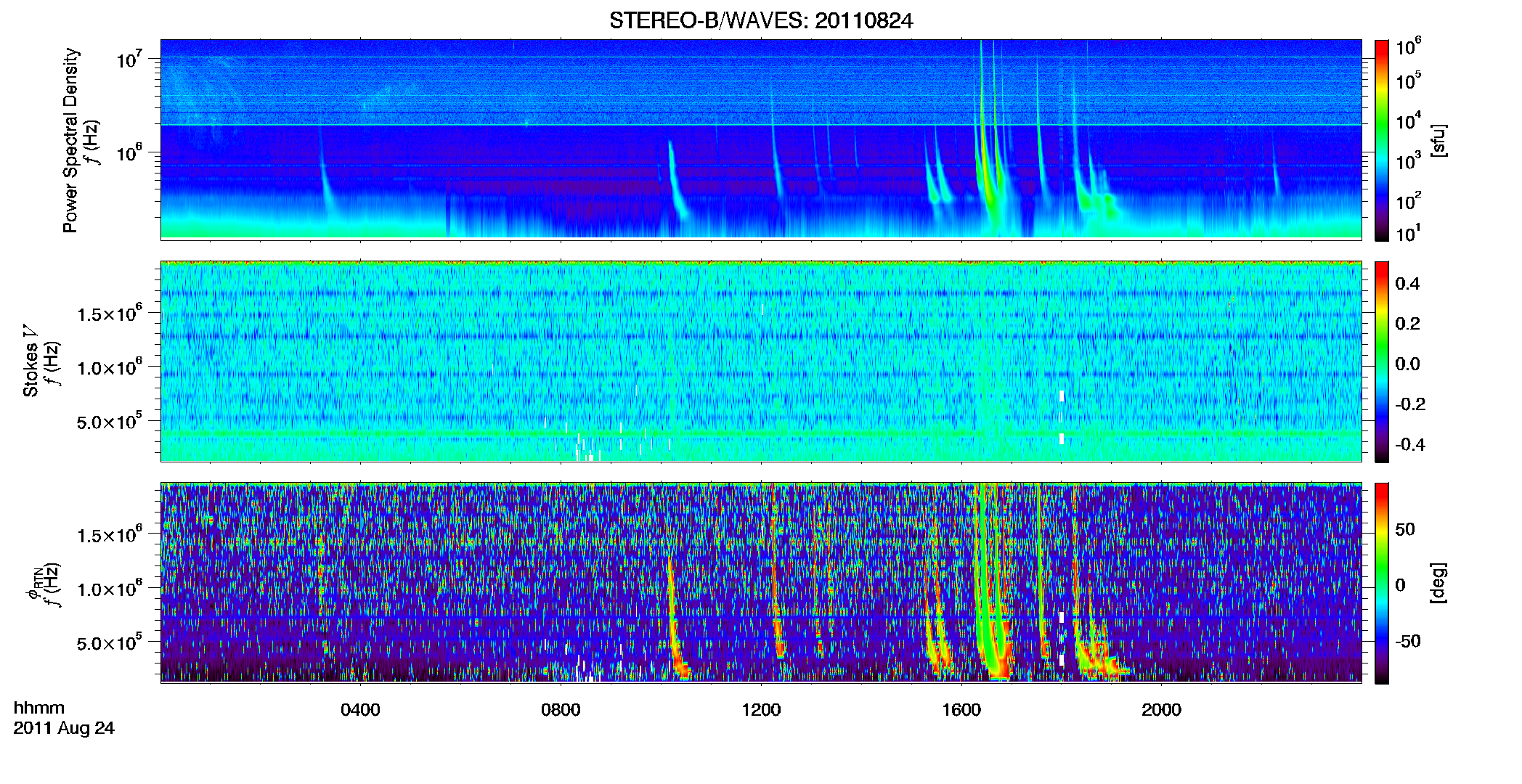
Task: Click the 0.0 label on Stokes colorbar
Action: coord(1407,364)
